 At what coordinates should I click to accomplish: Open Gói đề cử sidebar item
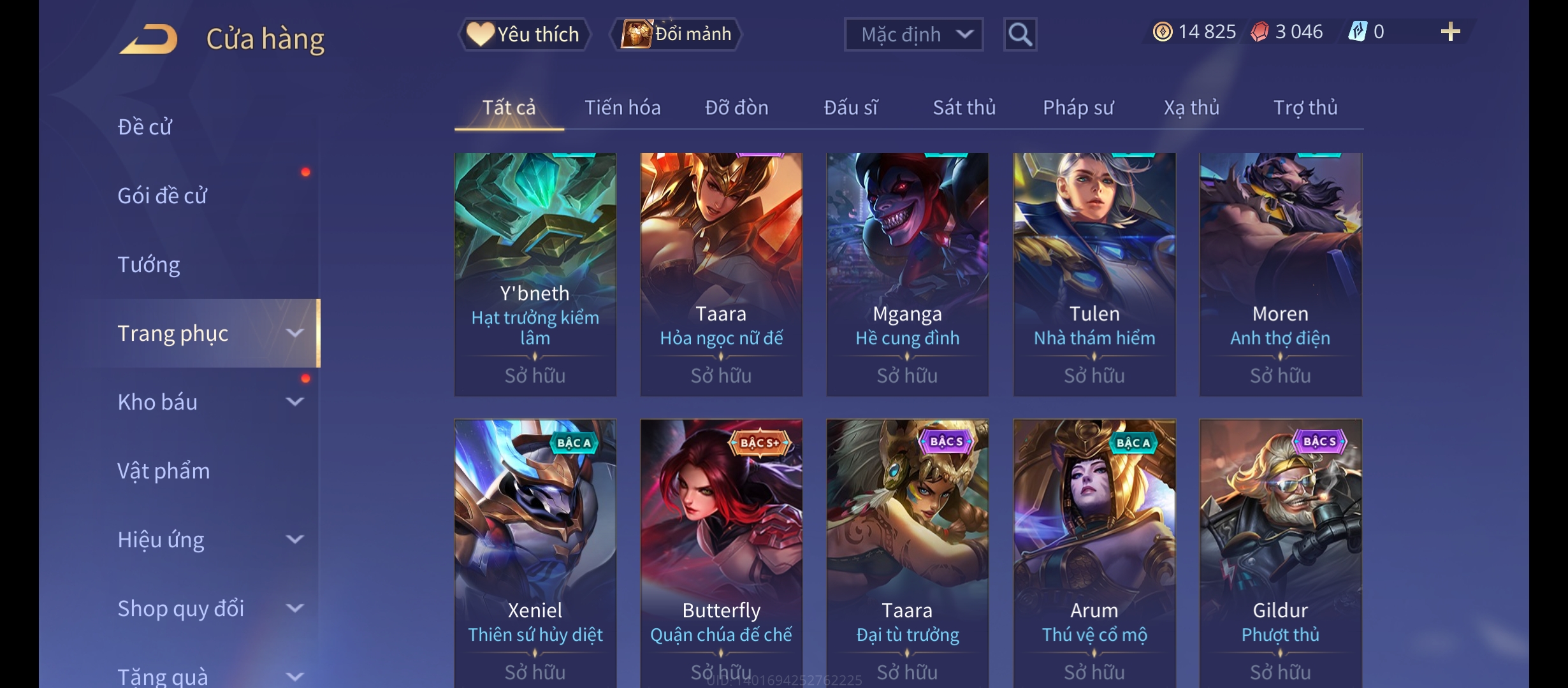coord(162,196)
